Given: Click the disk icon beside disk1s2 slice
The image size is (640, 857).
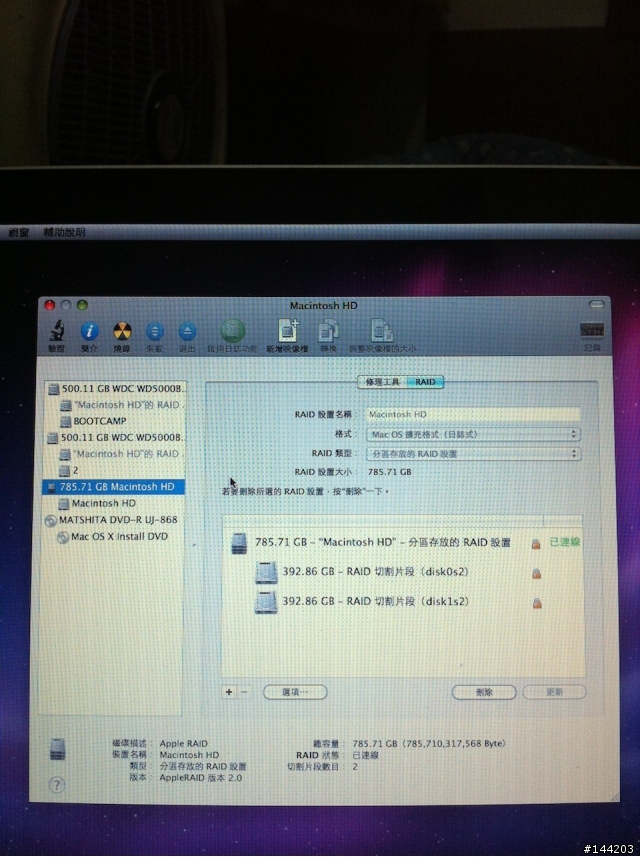Looking at the screenshot, I should point(266,602).
